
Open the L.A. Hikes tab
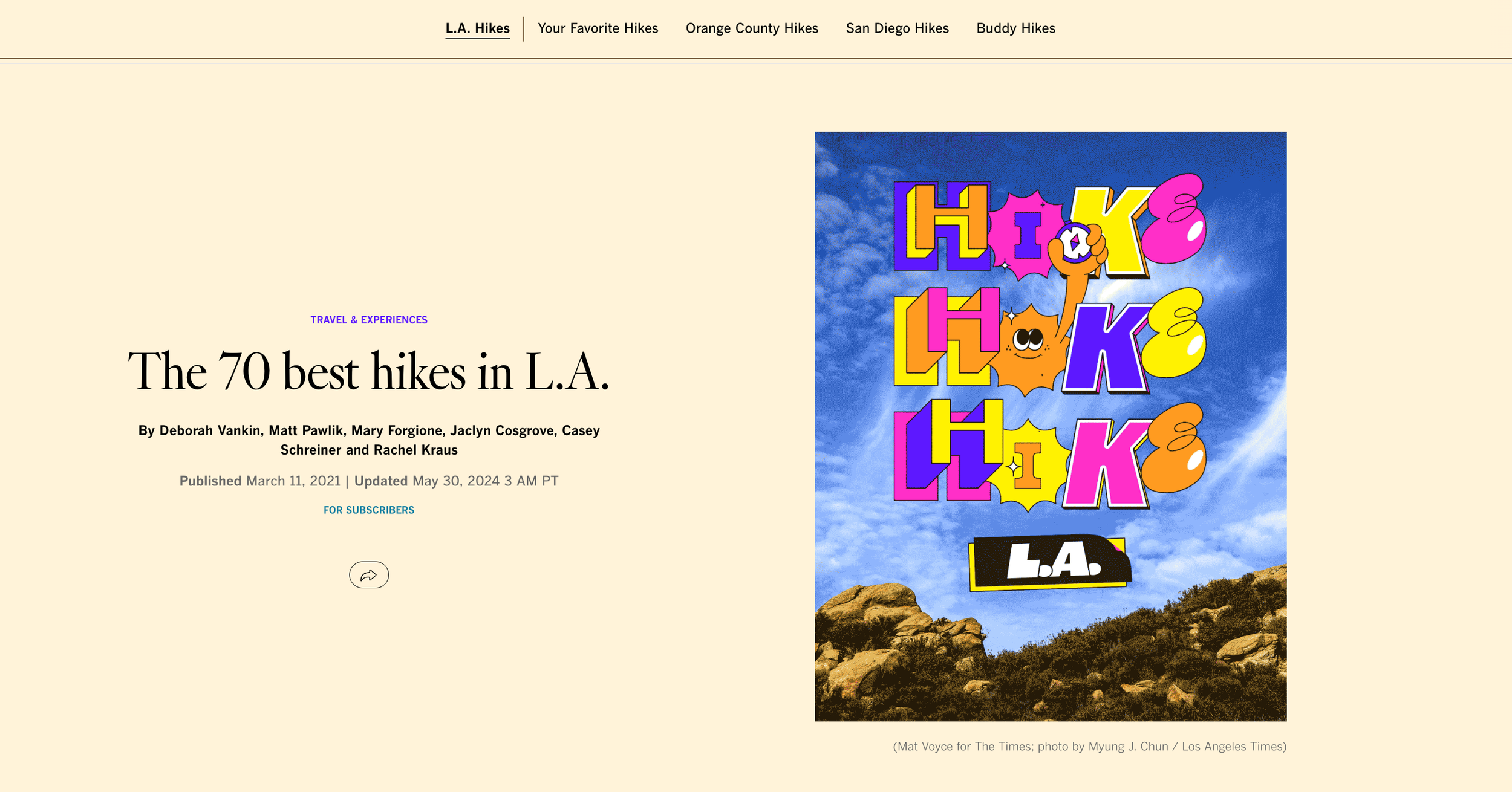[477, 28]
